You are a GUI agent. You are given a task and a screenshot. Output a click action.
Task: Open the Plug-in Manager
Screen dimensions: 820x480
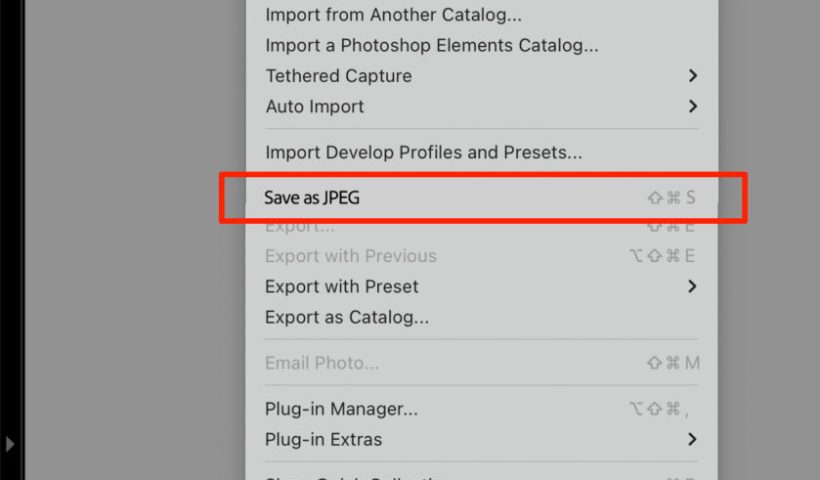341,409
